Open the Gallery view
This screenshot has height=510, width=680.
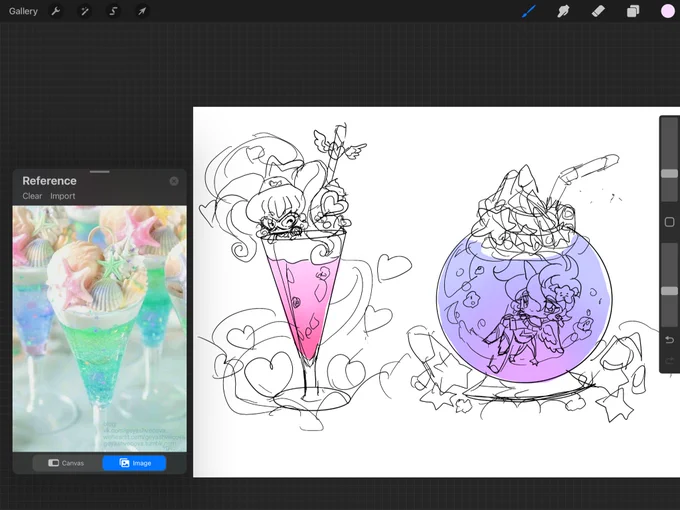point(23,11)
